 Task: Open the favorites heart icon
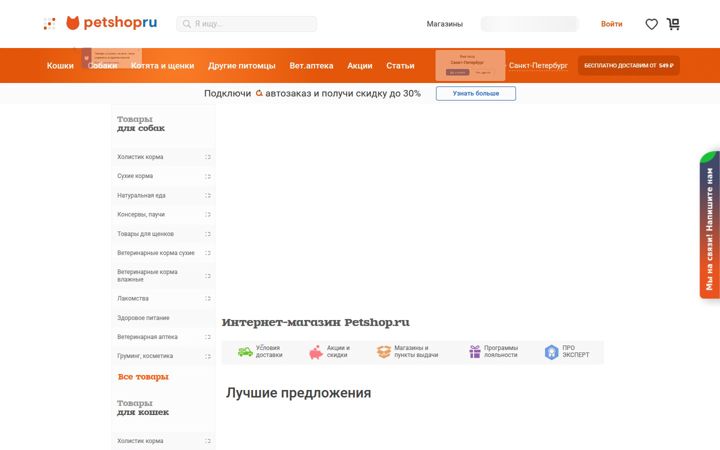(x=651, y=24)
